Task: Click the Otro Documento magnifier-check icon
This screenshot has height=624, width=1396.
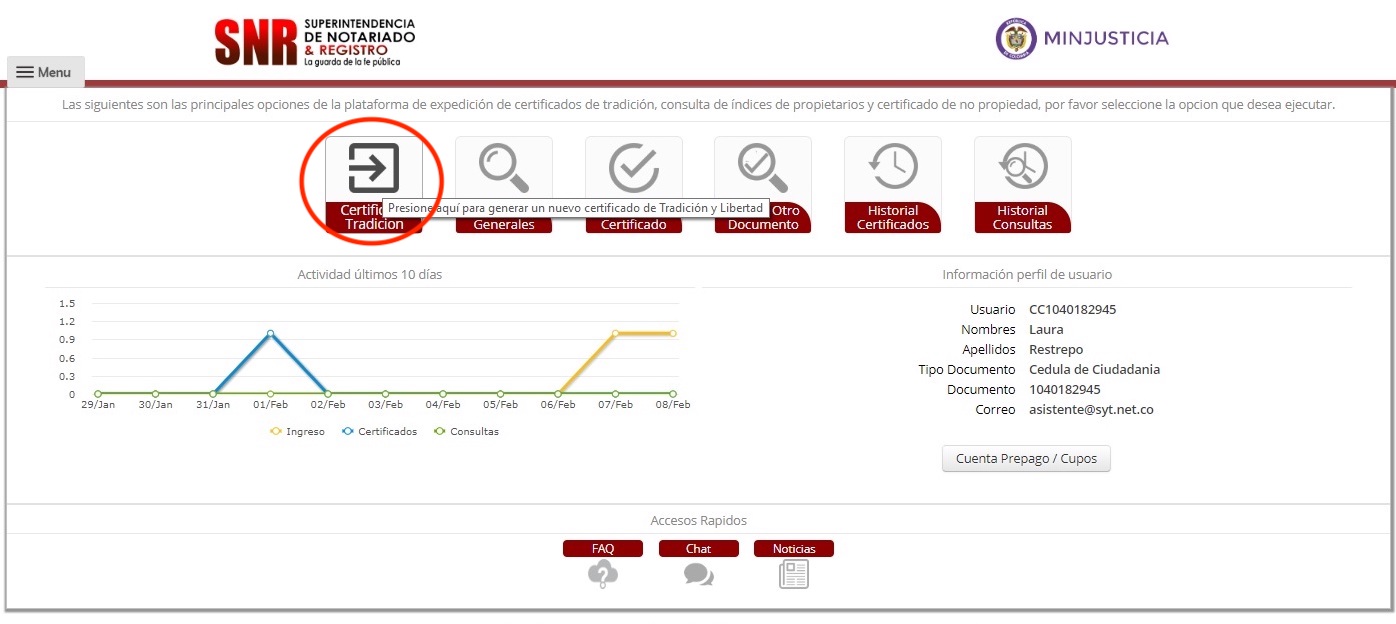Action: point(763,168)
